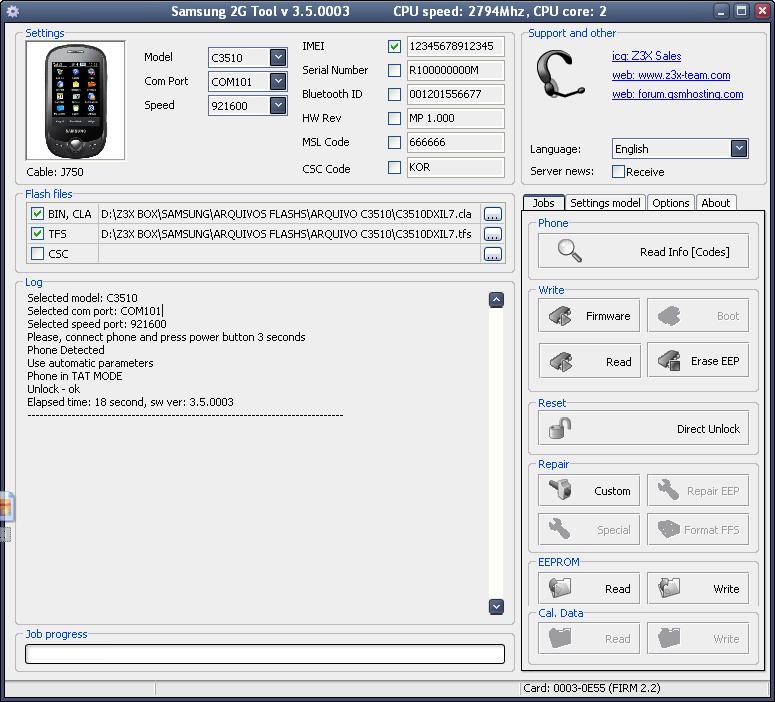Click the Bluetooth ID field
775x702 pixels.
455,94
